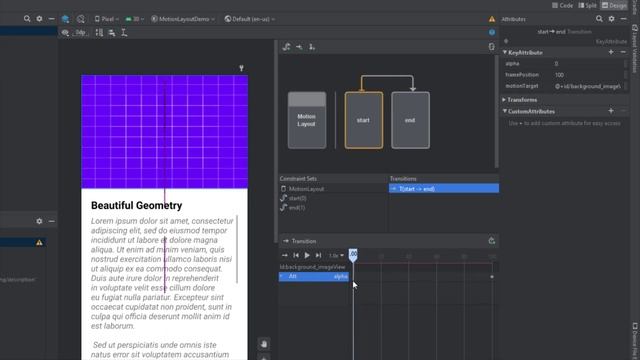Click the guidelines icon in layout toolbar
The height and width of the screenshot is (360, 640).
pyautogui.click(x=124, y=33)
